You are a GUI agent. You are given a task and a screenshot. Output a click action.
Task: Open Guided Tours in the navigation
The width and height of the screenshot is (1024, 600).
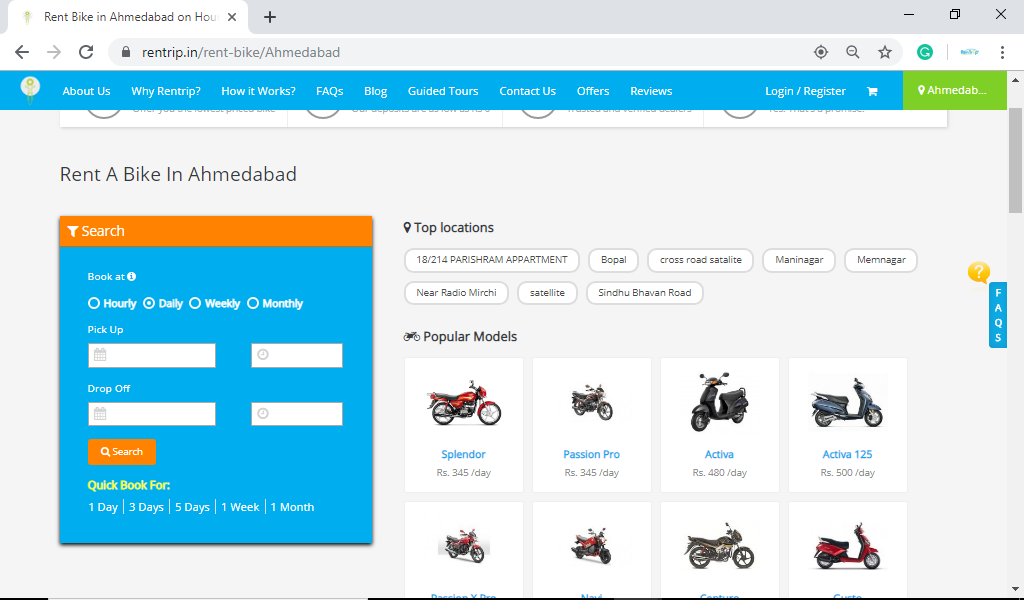[443, 91]
